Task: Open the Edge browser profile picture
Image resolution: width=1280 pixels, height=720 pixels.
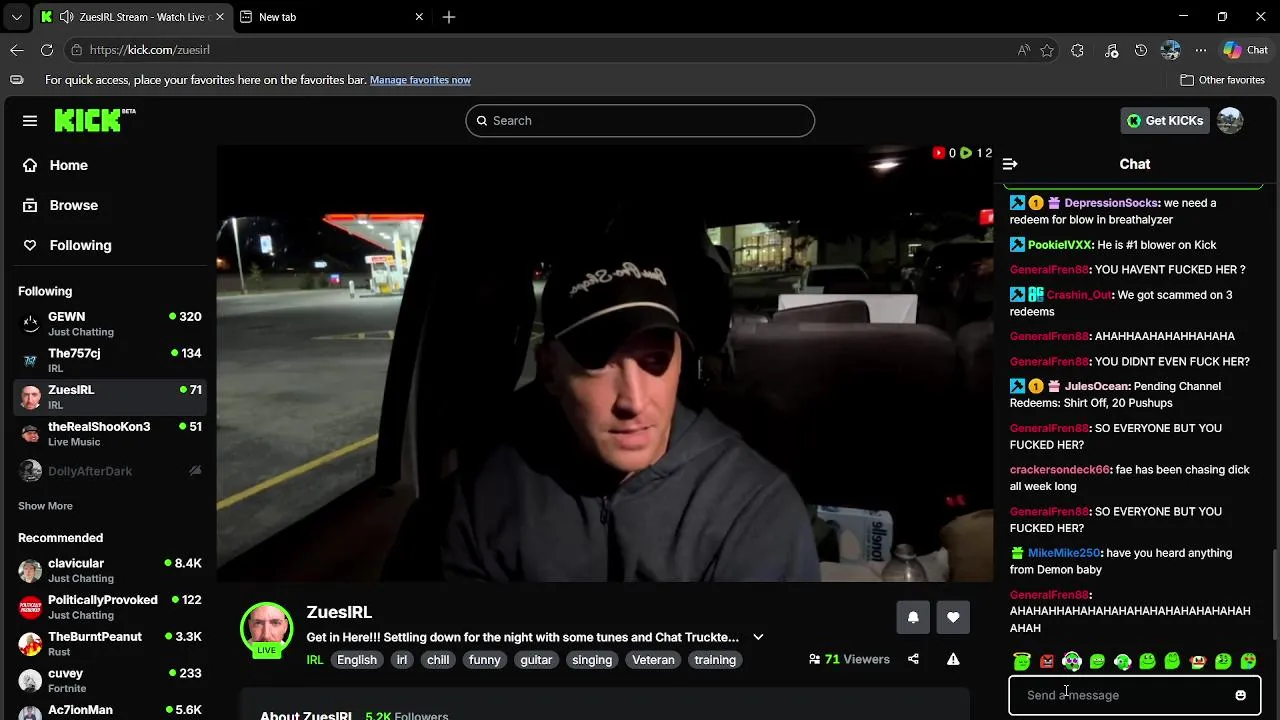Action: tap(1171, 50)
